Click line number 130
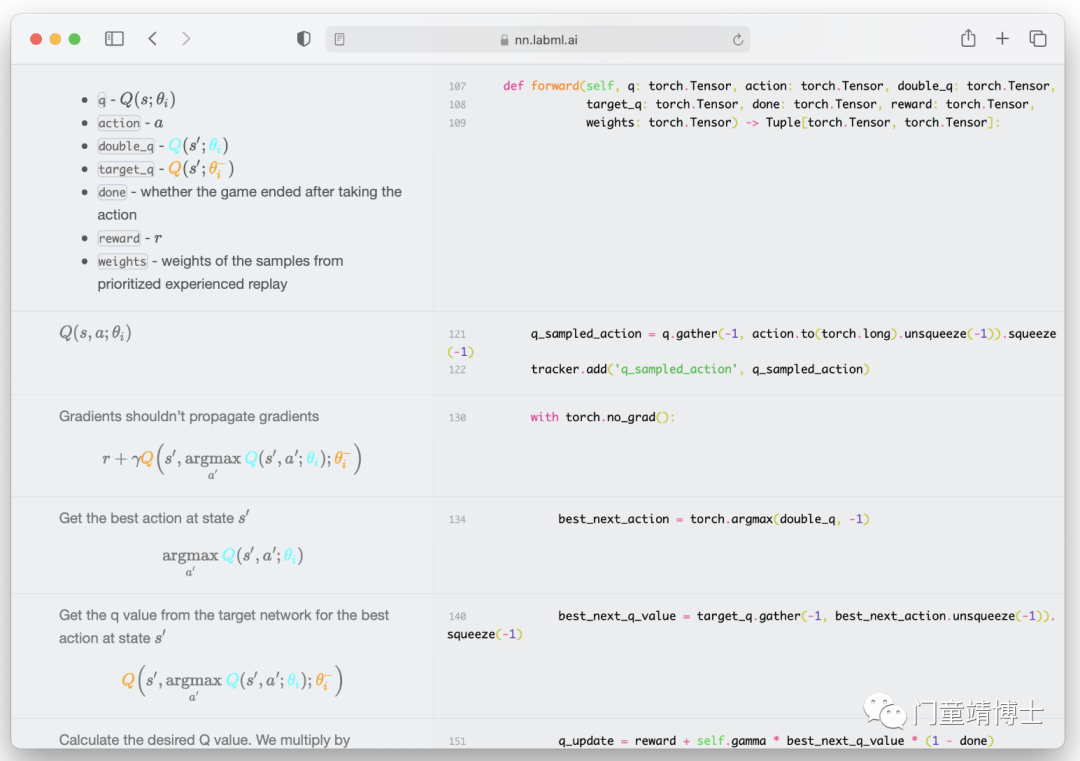Screen dimensions: 1080x761 coord(457,418)
